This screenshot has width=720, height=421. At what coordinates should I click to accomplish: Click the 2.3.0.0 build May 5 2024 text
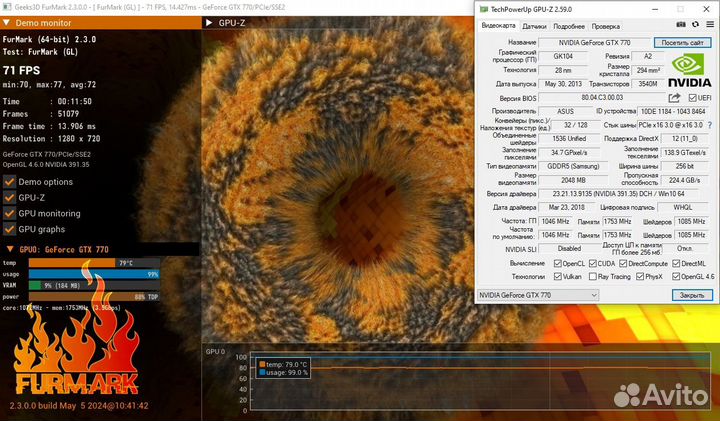(79, 406)
